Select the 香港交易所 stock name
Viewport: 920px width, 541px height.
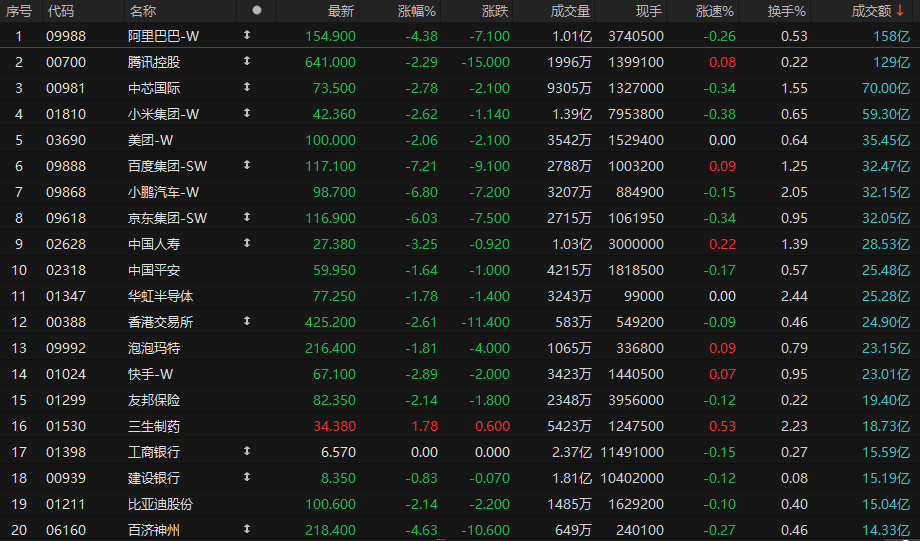point(160,322)
